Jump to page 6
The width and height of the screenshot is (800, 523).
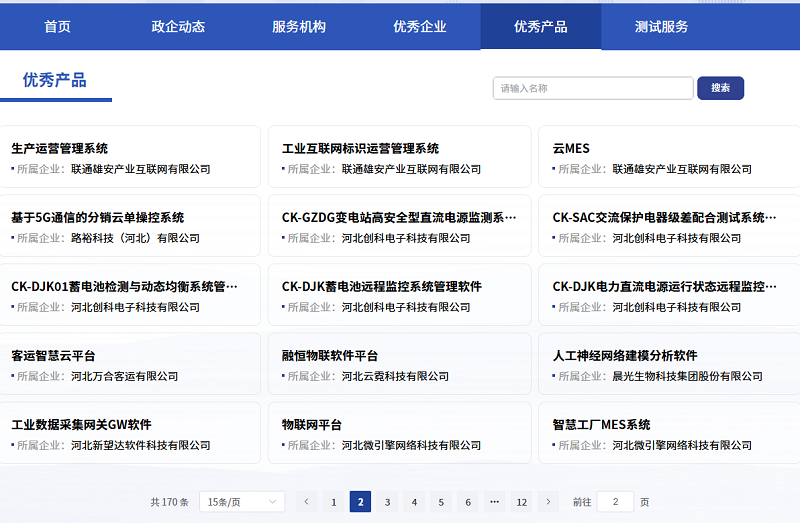click(x=468, y=502)
